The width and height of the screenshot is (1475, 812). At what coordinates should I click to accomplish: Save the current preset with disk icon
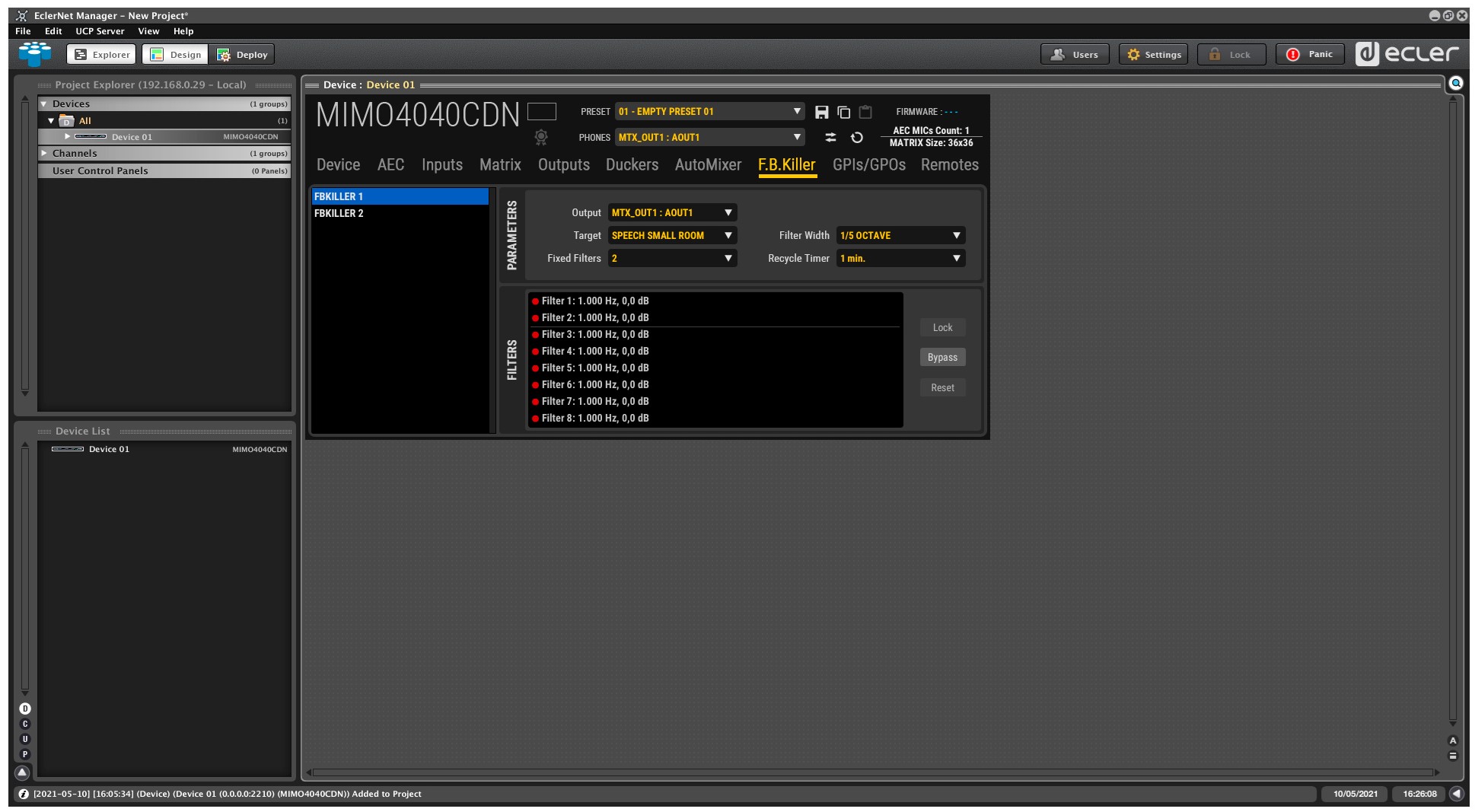point(821,112)
